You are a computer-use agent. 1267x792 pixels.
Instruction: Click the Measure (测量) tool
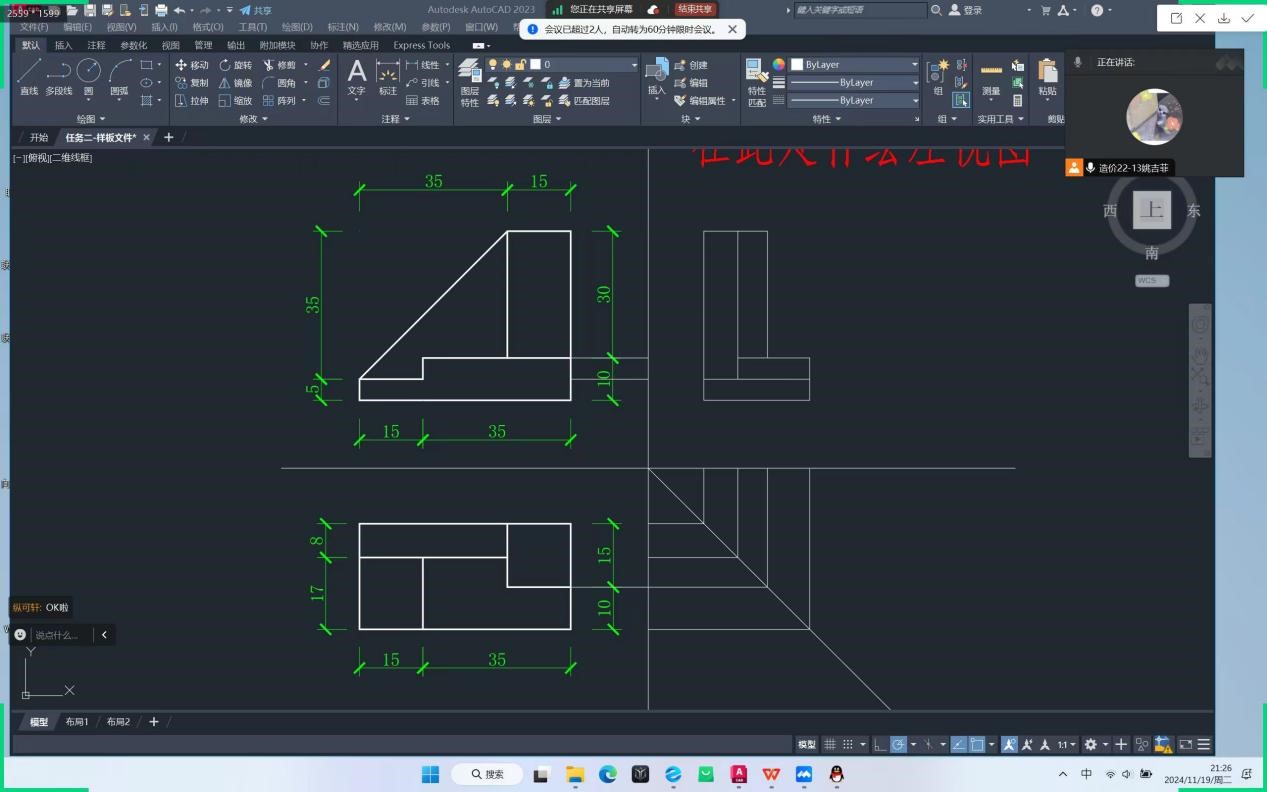[x=990, y=78]
